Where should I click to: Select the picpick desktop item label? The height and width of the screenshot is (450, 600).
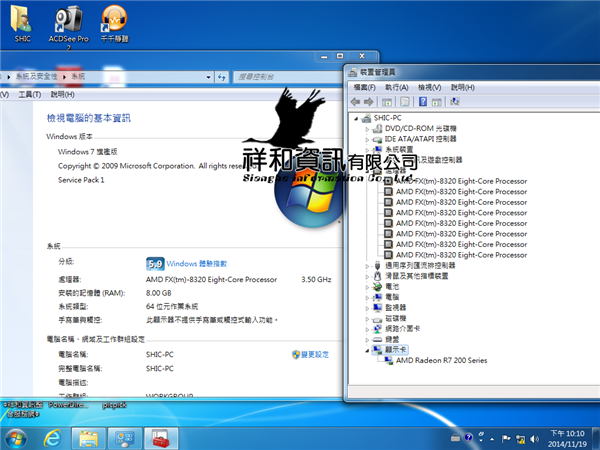114,405
